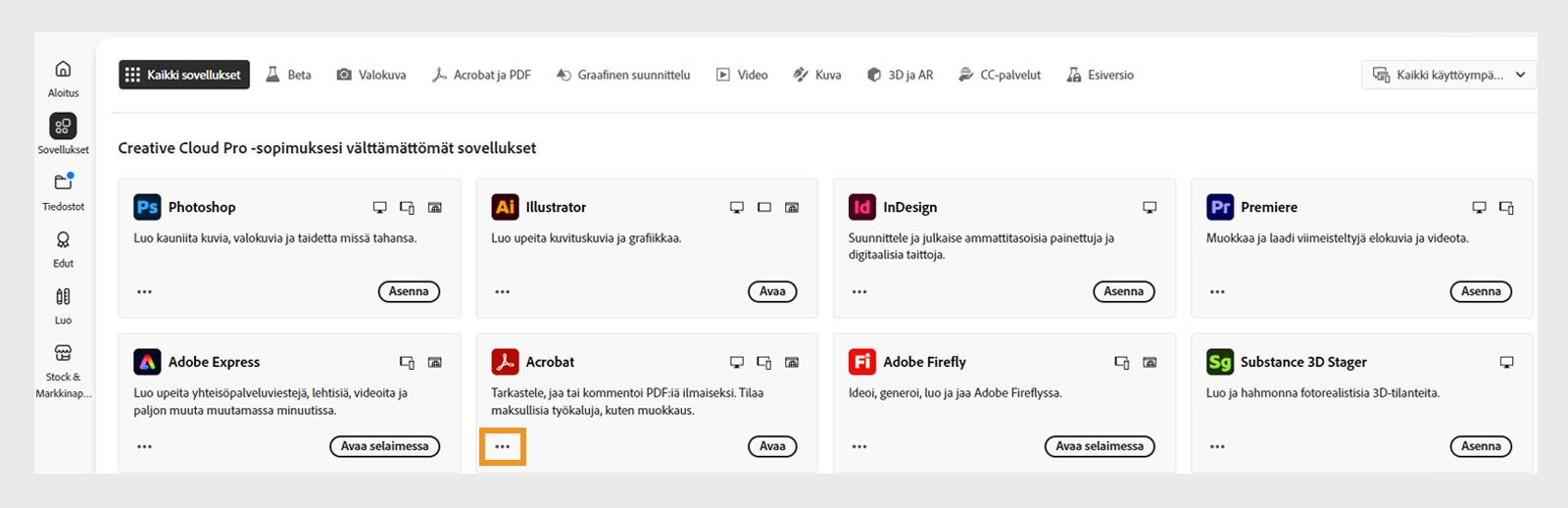Click the 'Adobe Express' card title
Viewport: 1568px width, 508px height.
tap(214, 362)
